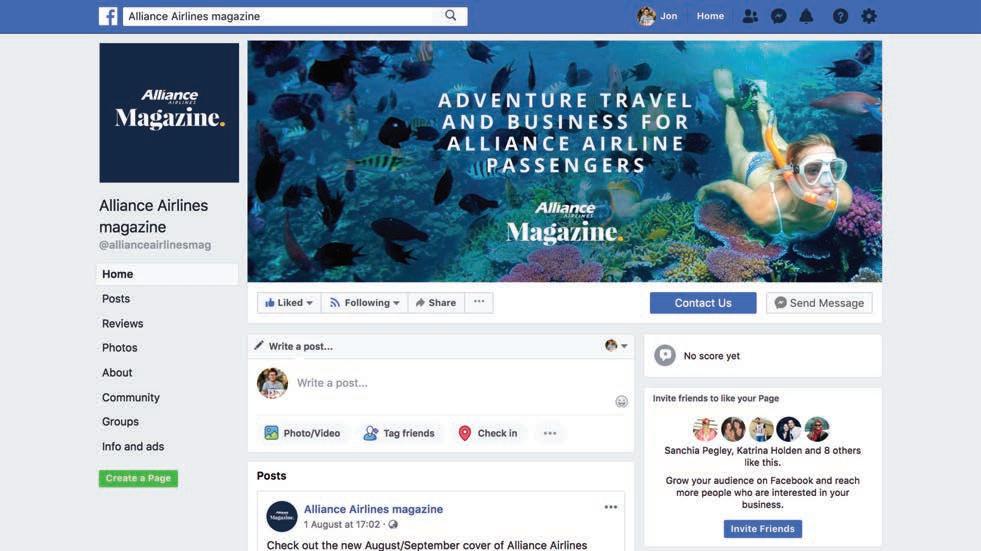Click the Facebook logo icon

tap(108, 16)
